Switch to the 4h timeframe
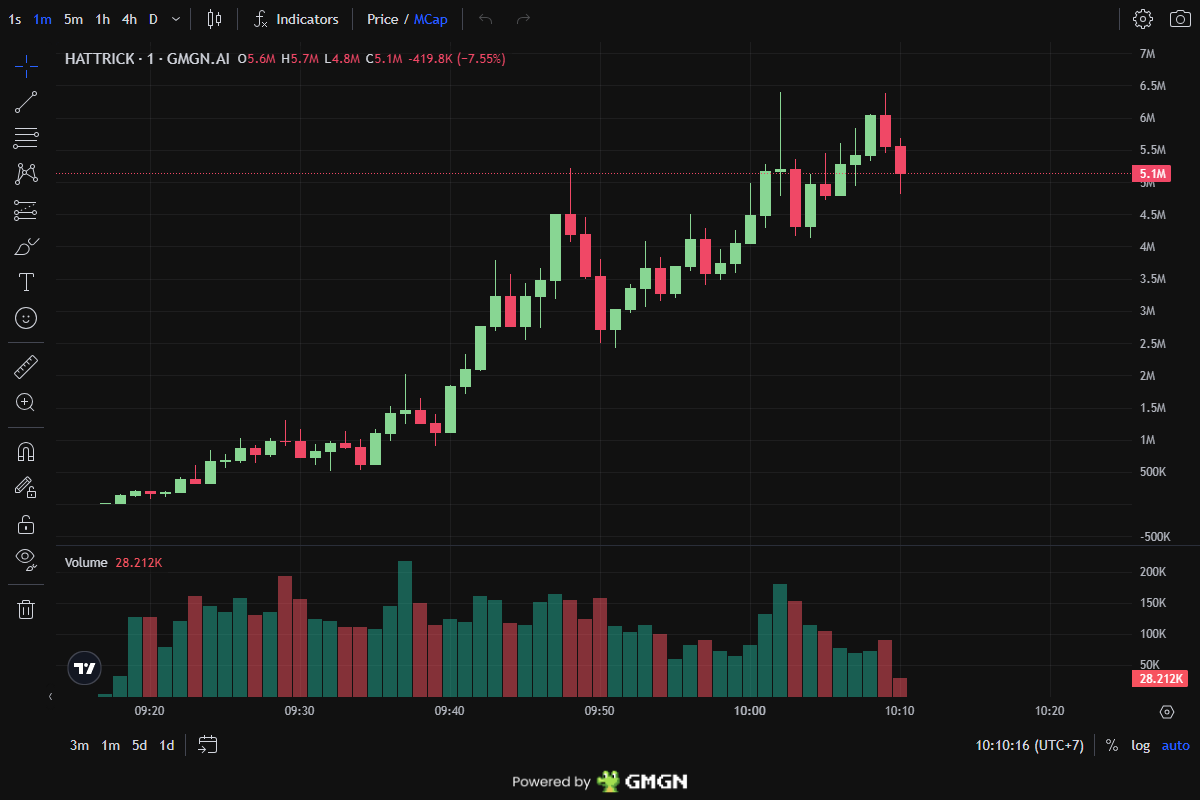1200x800 pixels. tap(129, 19)
